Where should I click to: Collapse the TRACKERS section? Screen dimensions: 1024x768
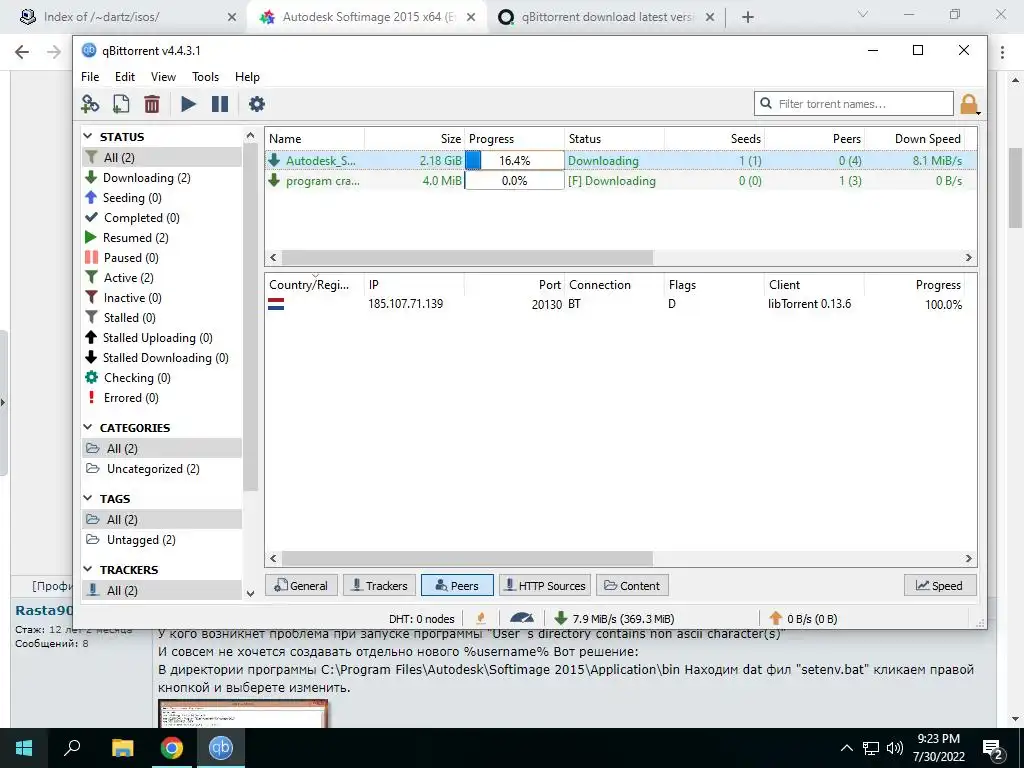pyautogui.click(x=88, y=569)
